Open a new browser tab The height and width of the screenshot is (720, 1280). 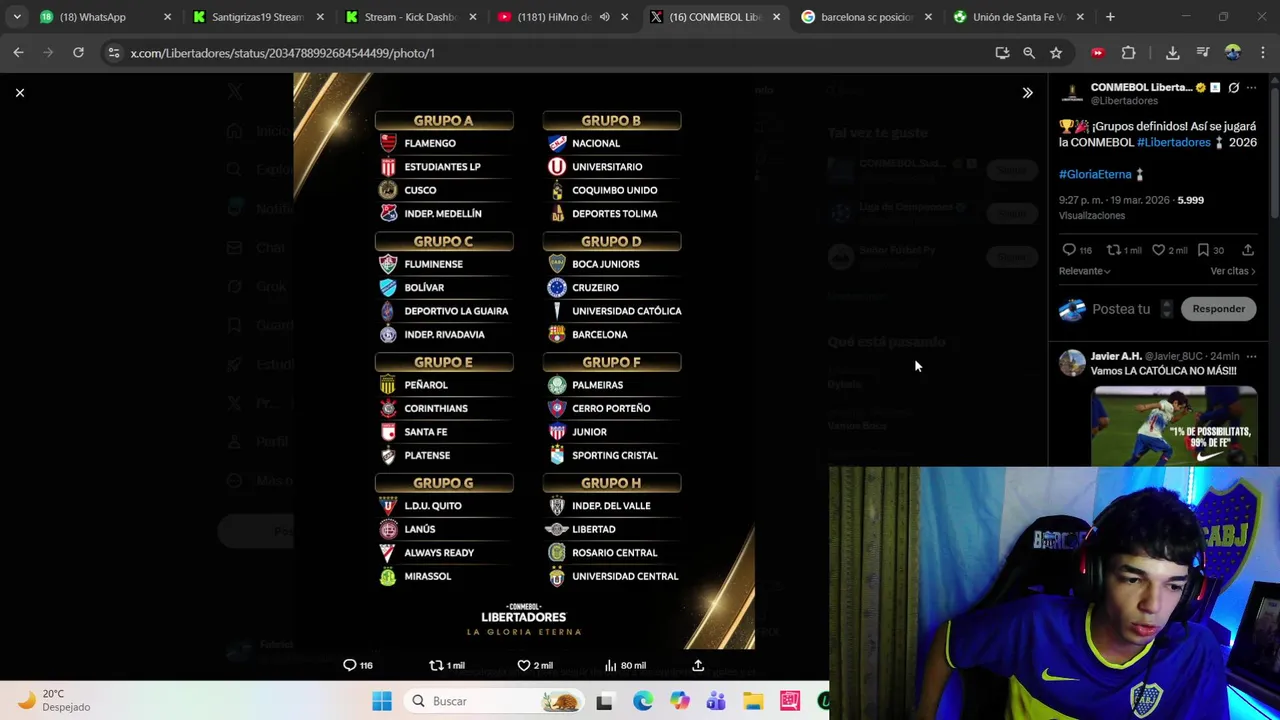point(1110,17)
